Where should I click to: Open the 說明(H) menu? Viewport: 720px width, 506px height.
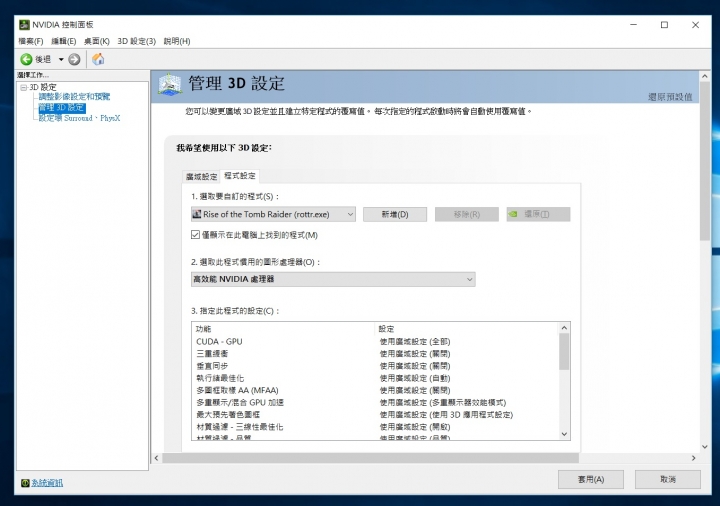177,41
